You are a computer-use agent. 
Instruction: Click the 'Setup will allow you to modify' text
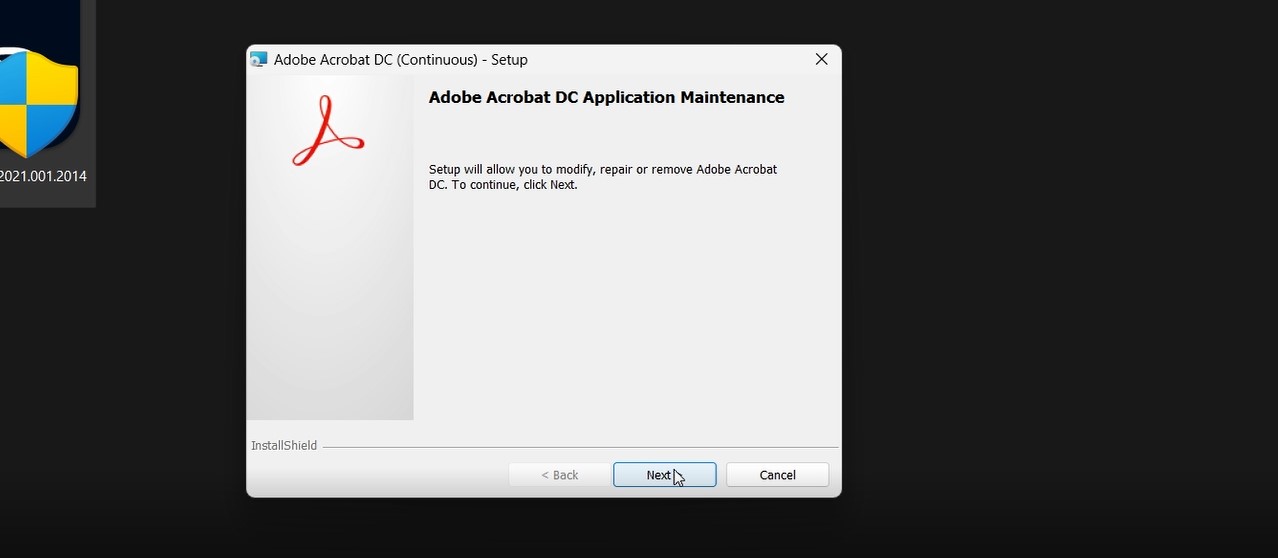pos(603,177)
